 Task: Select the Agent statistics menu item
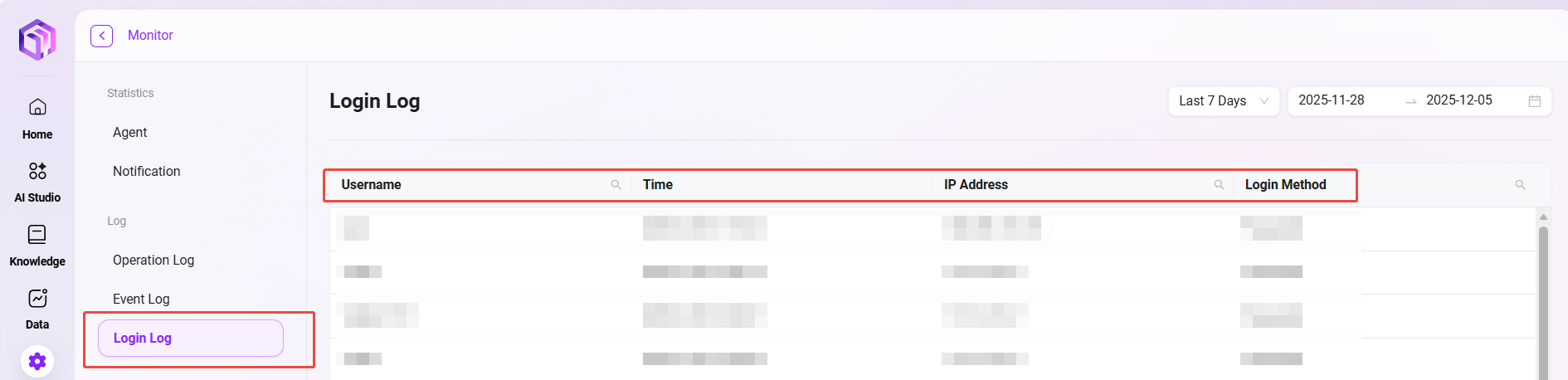coord(130,133)
